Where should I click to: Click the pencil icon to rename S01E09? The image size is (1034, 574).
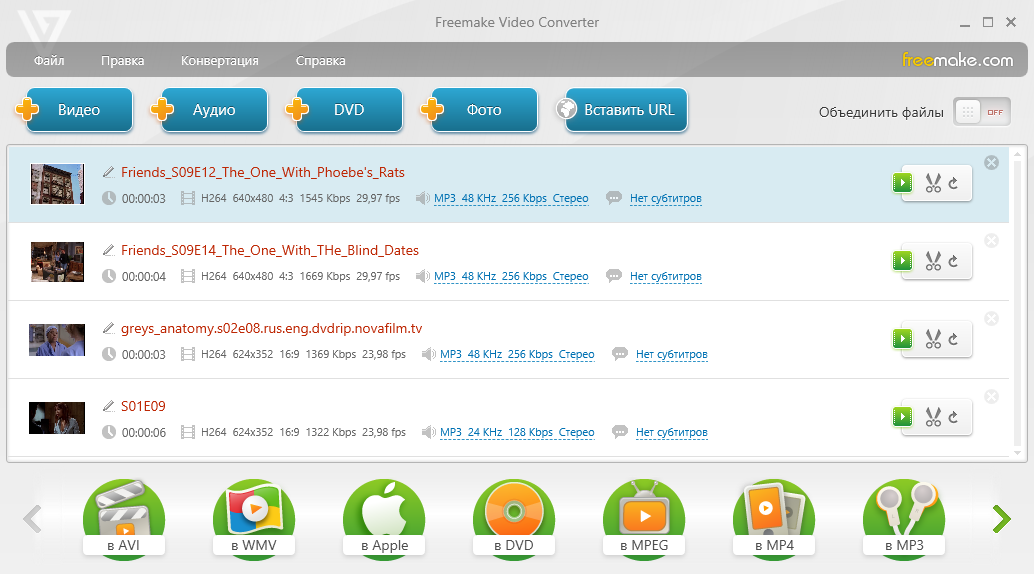(x=109, y=406)
